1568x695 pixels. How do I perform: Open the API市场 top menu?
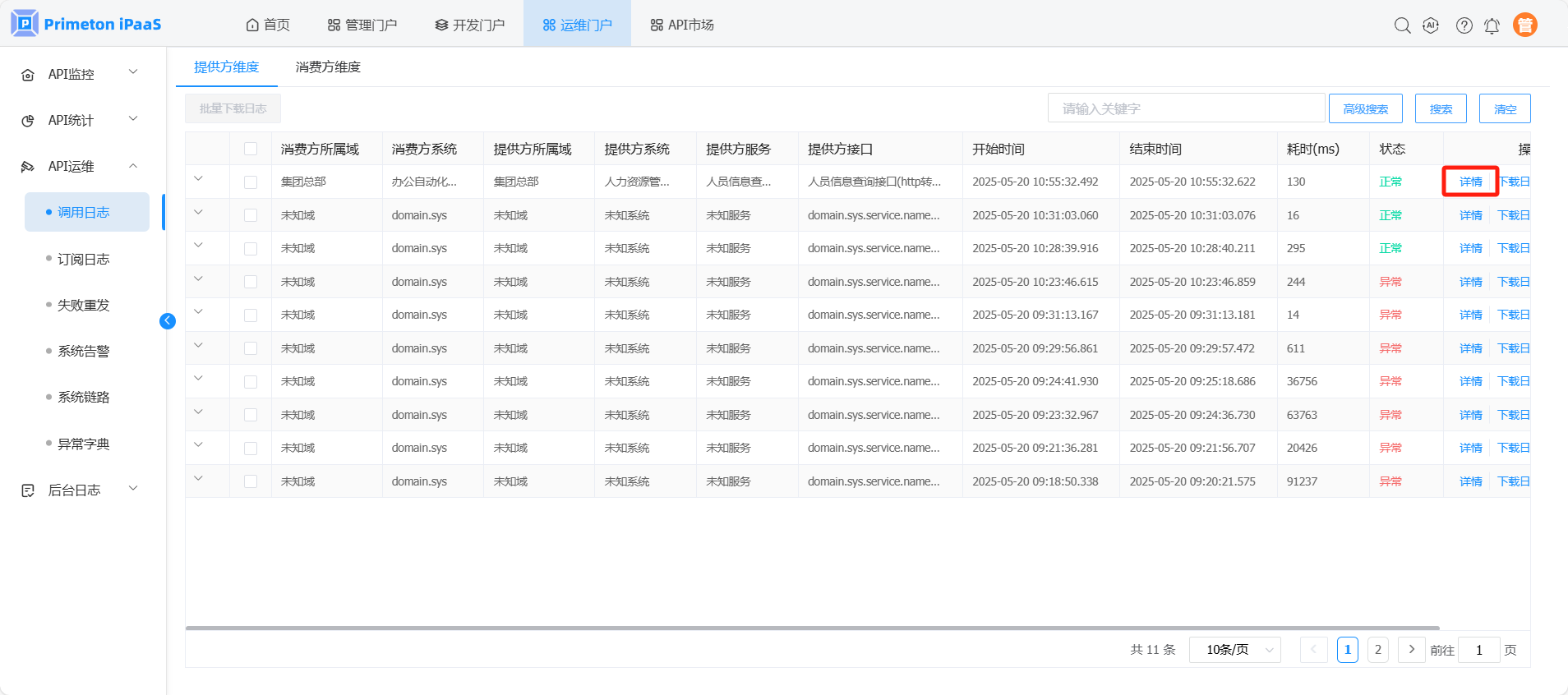coord(682,25)
